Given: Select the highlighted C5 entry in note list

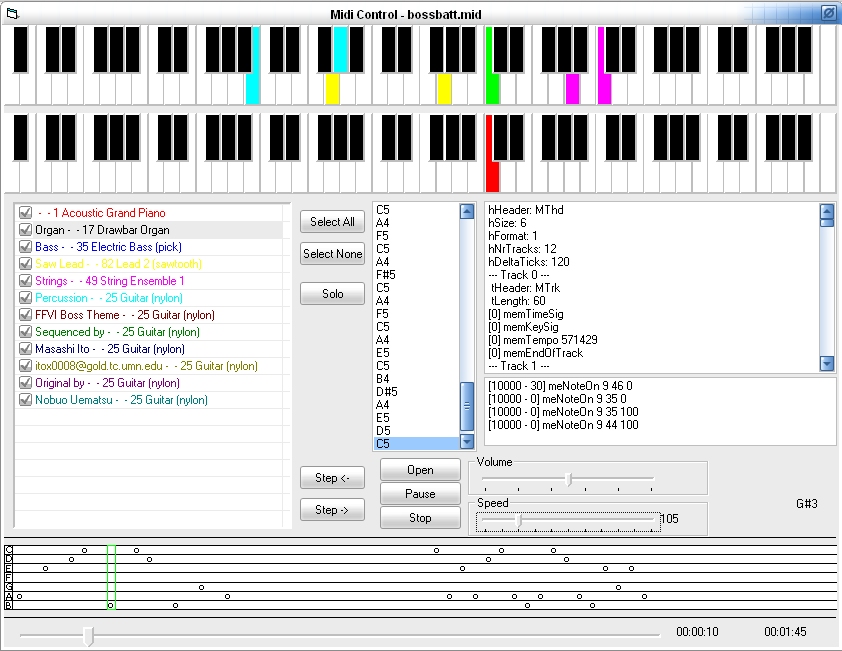Looking at the screenshot, I should click(x=417, y=444).
